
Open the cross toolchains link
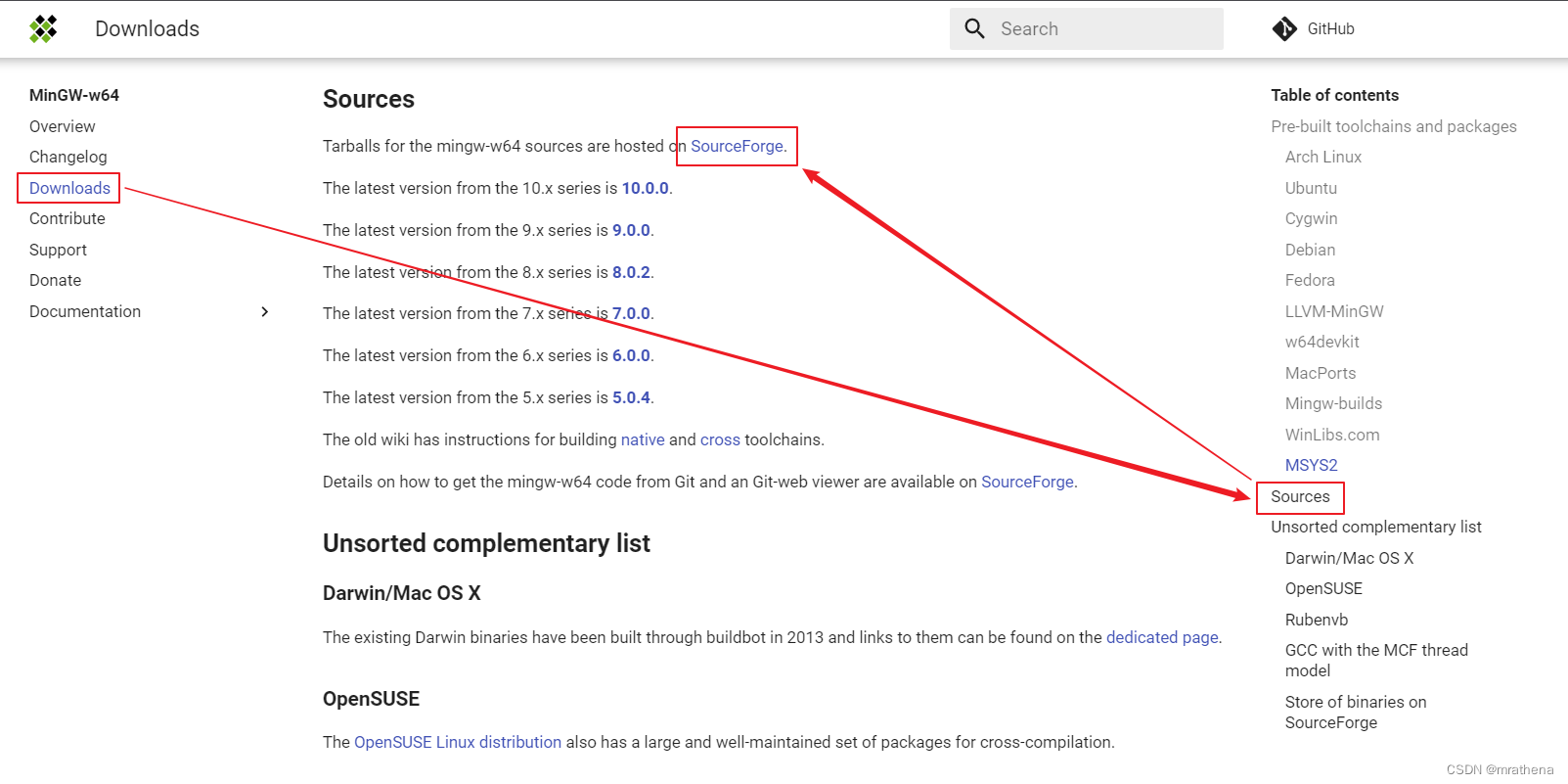coord(720,439)
